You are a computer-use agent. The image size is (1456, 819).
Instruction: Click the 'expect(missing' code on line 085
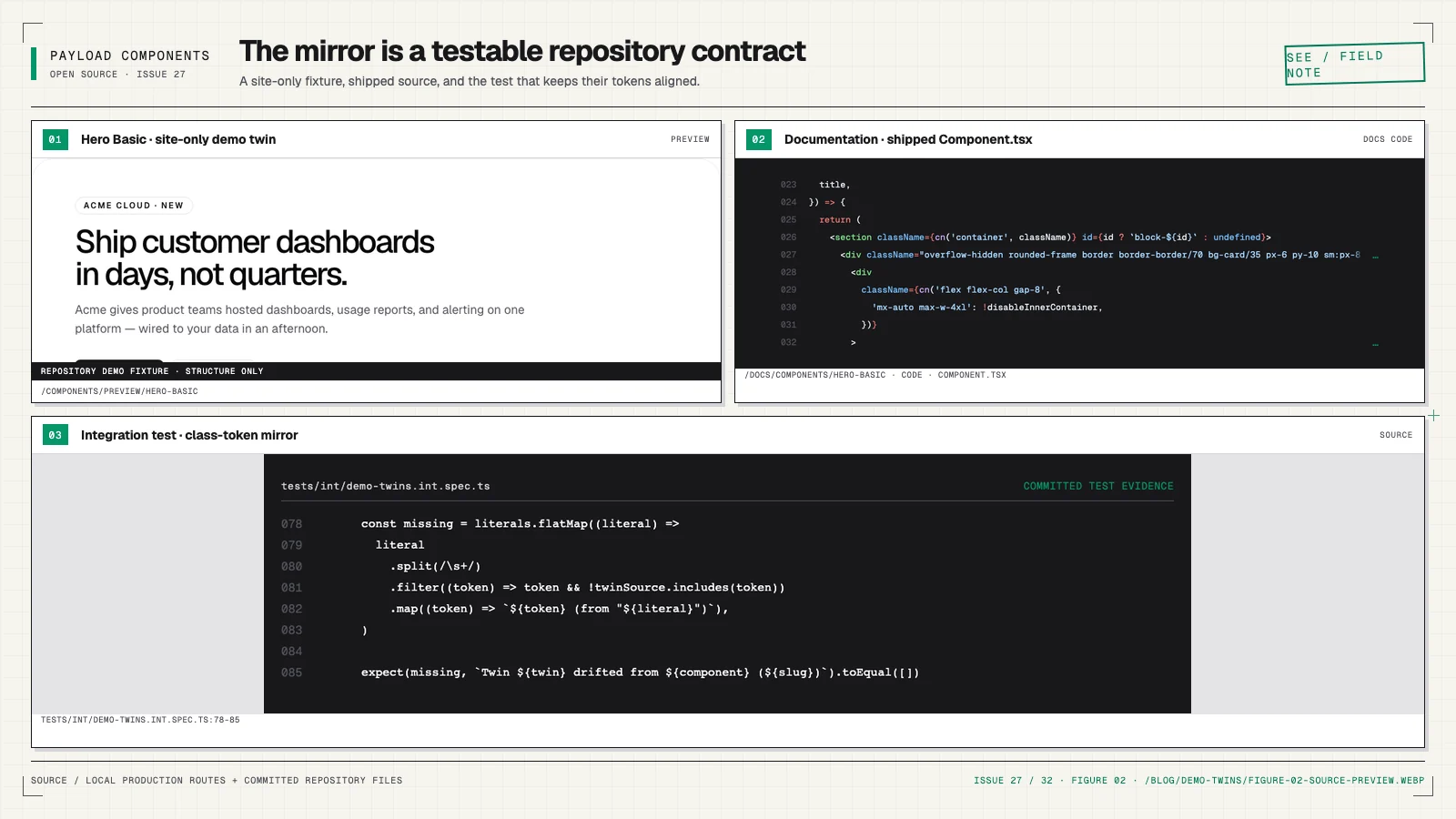pos(641,672)
